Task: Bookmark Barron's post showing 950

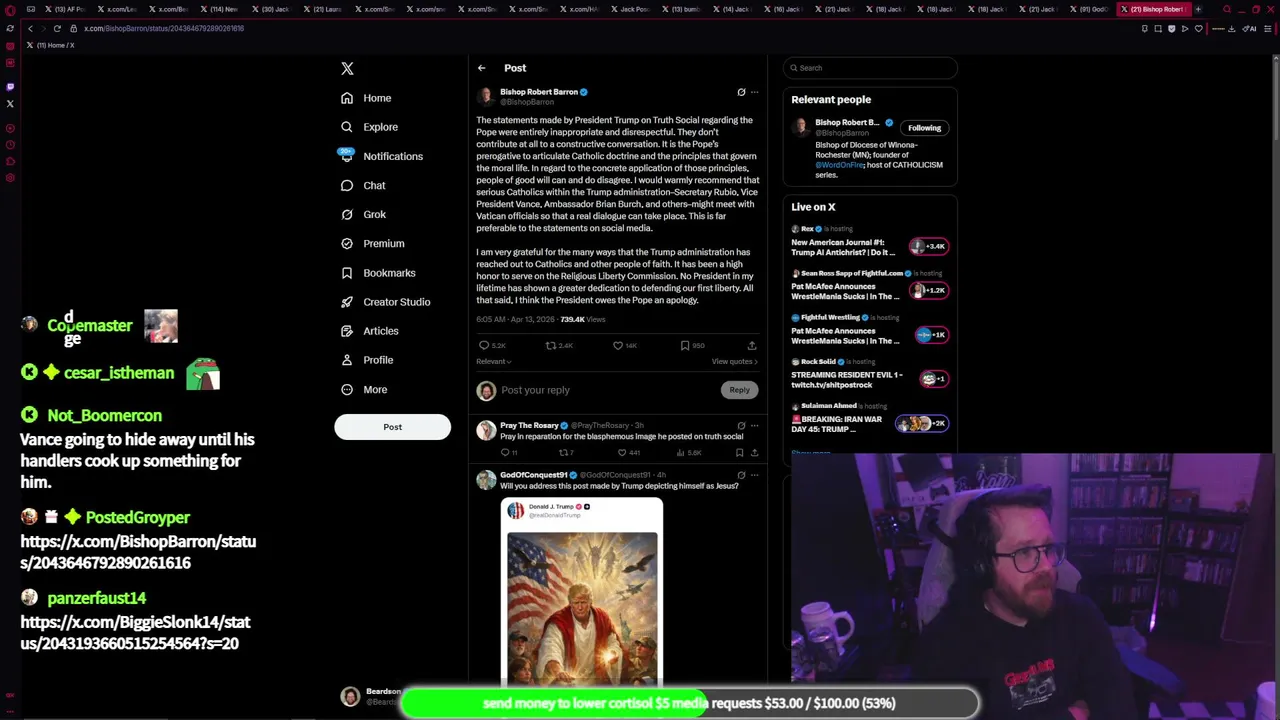Action: [685, 346]
